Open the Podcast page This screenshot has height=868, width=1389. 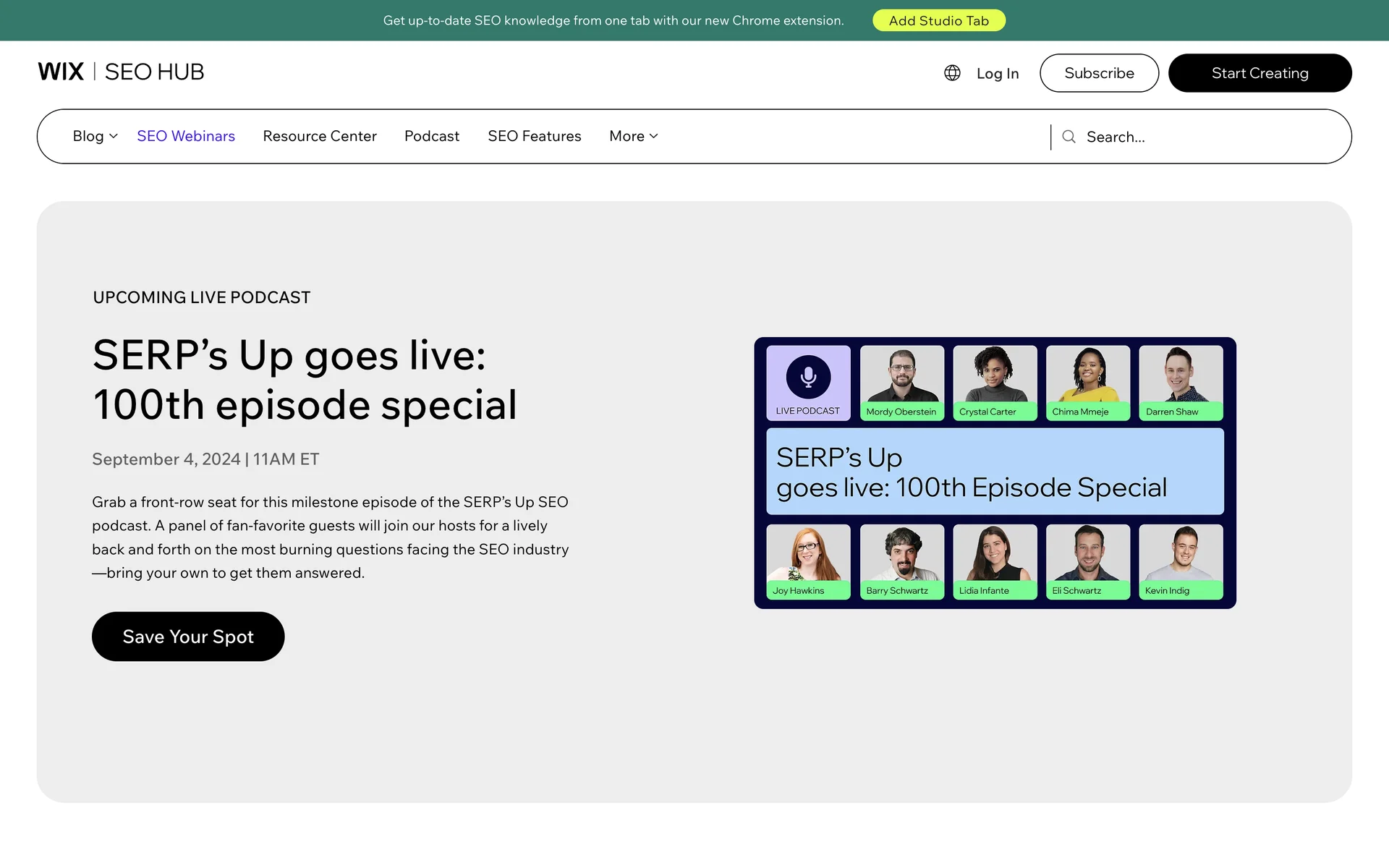click(x=432, y=136)
